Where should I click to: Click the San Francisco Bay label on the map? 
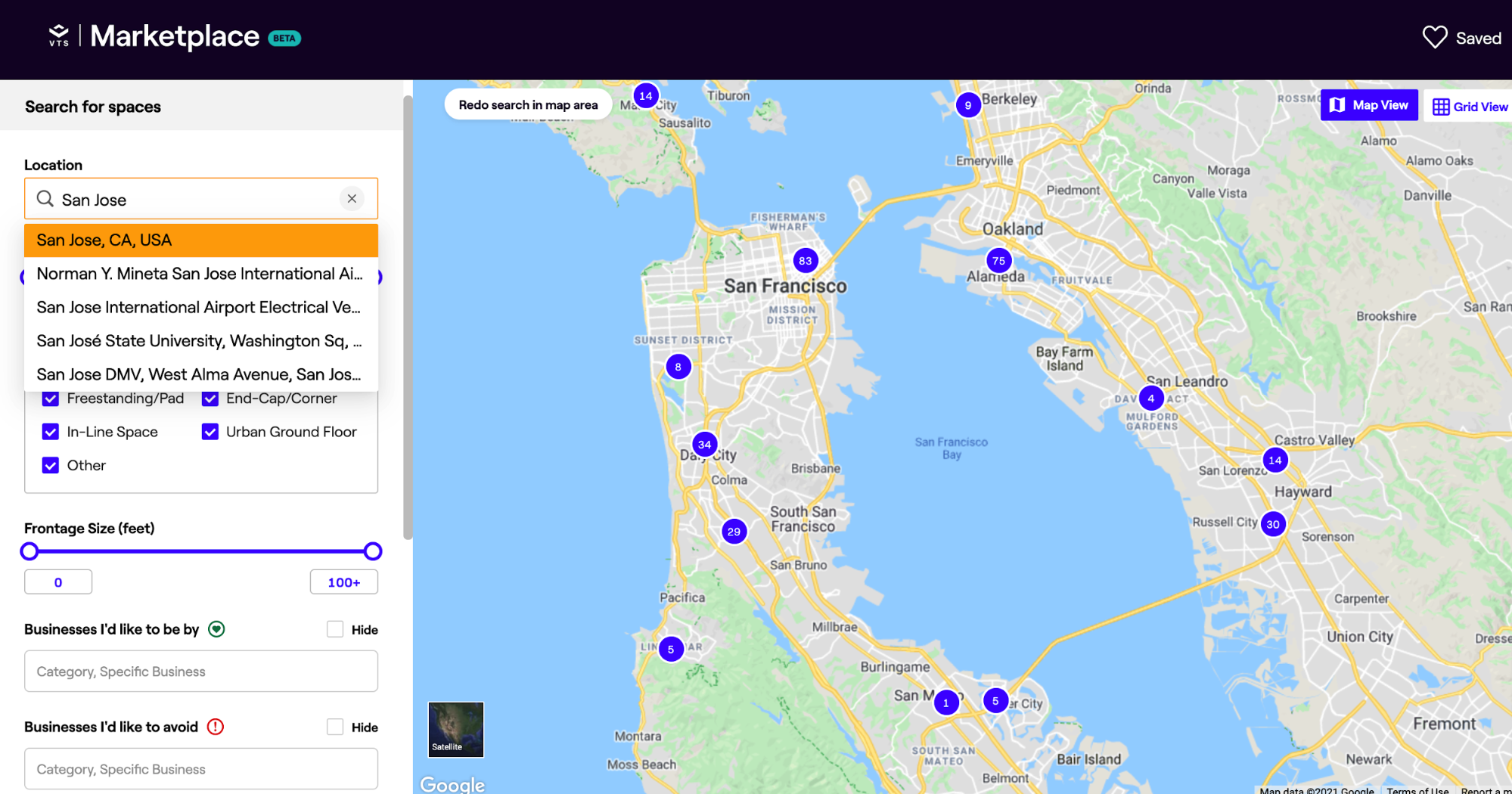(x=952, y=448)
